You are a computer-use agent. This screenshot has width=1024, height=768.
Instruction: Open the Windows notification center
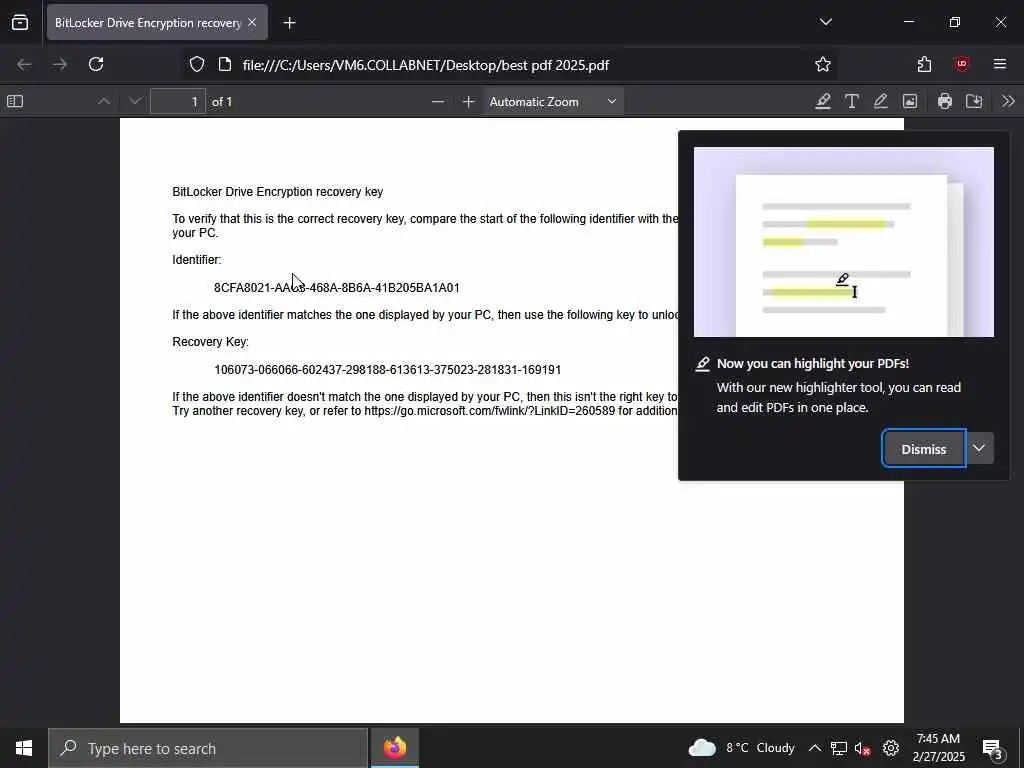point(992,748)
